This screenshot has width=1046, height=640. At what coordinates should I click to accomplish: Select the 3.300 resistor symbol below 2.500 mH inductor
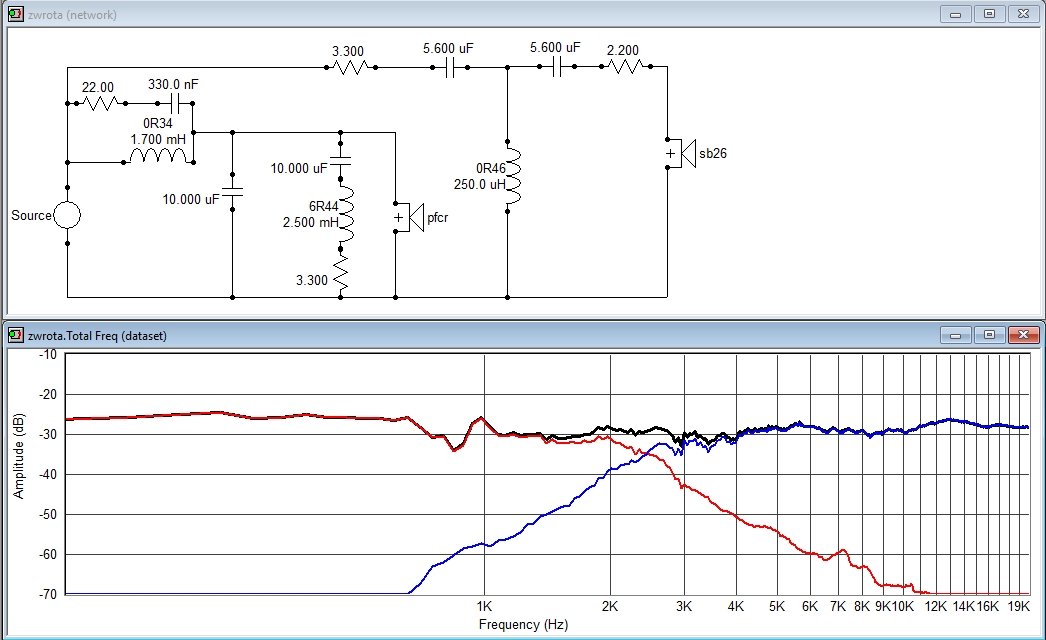(341, 273)
